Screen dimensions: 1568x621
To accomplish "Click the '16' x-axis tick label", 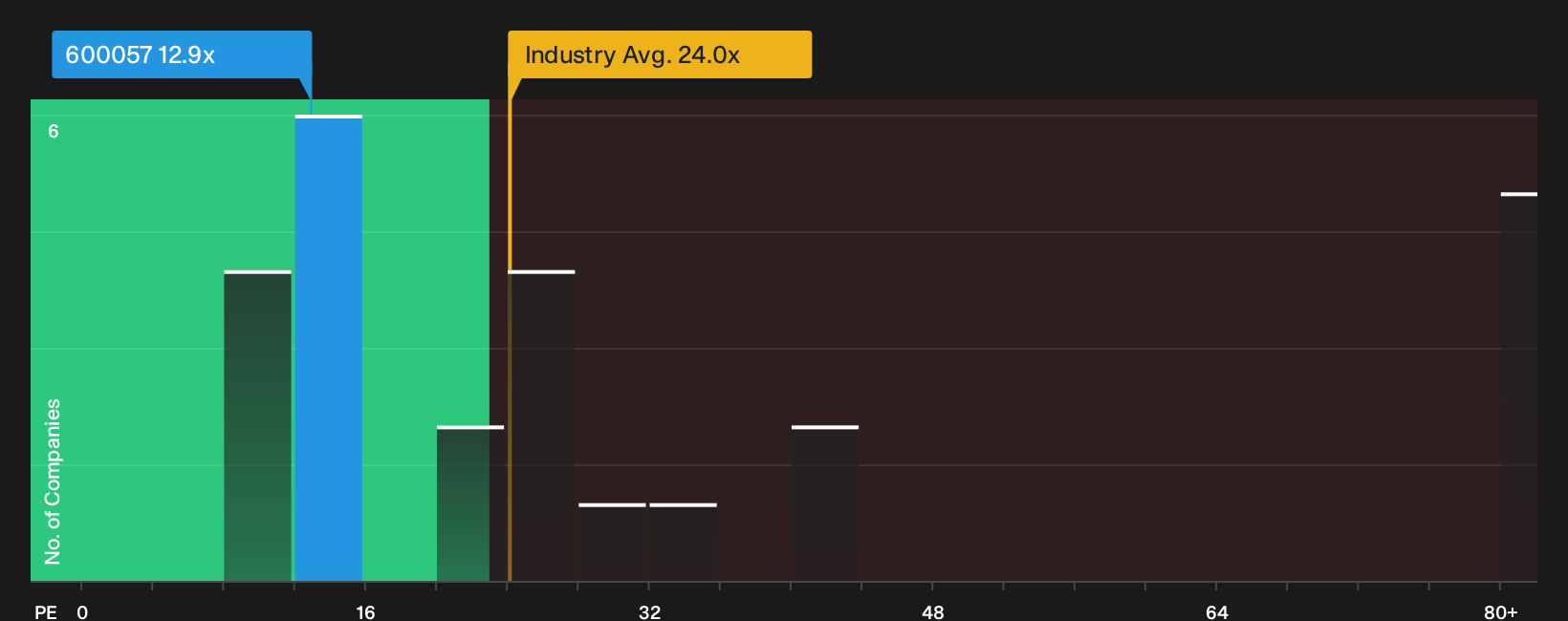I will (x=365, y=611).
